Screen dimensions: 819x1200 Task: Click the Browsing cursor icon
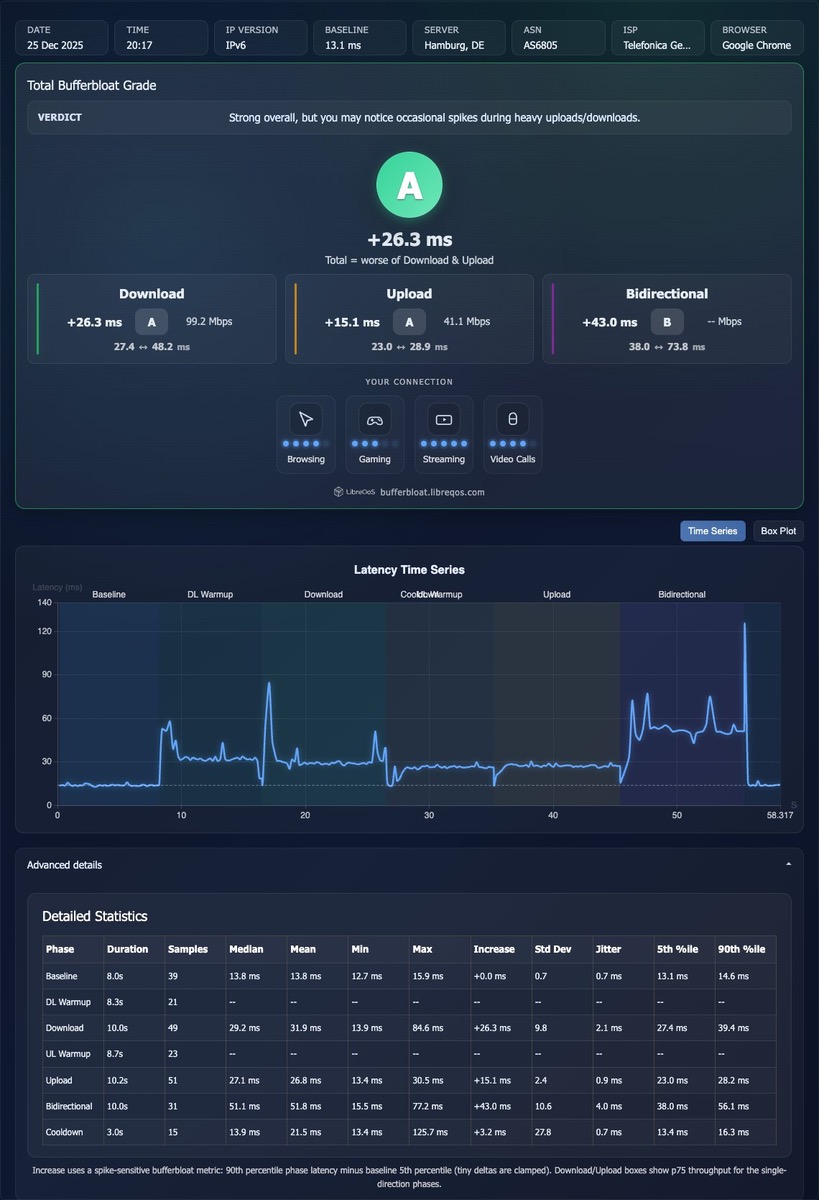click(306, 419)
